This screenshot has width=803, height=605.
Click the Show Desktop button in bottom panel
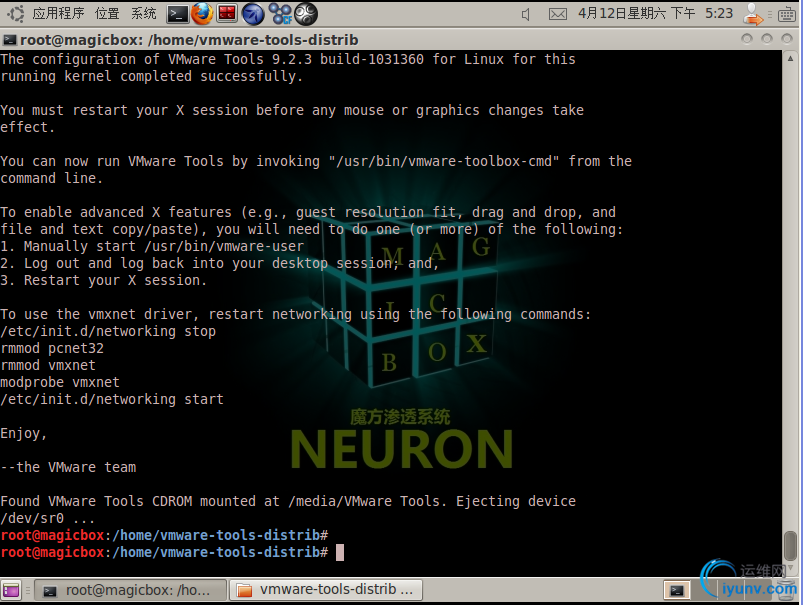point(11,590)
